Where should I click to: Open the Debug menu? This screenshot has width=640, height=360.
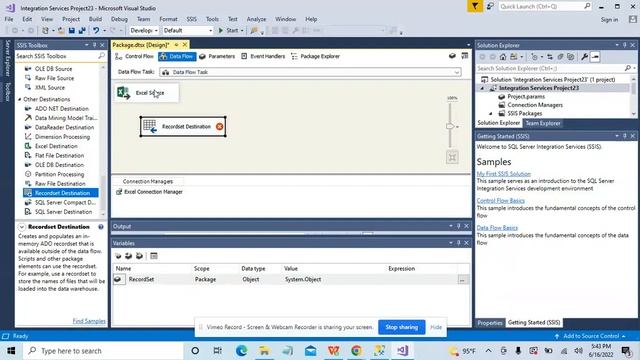(119, 19)
